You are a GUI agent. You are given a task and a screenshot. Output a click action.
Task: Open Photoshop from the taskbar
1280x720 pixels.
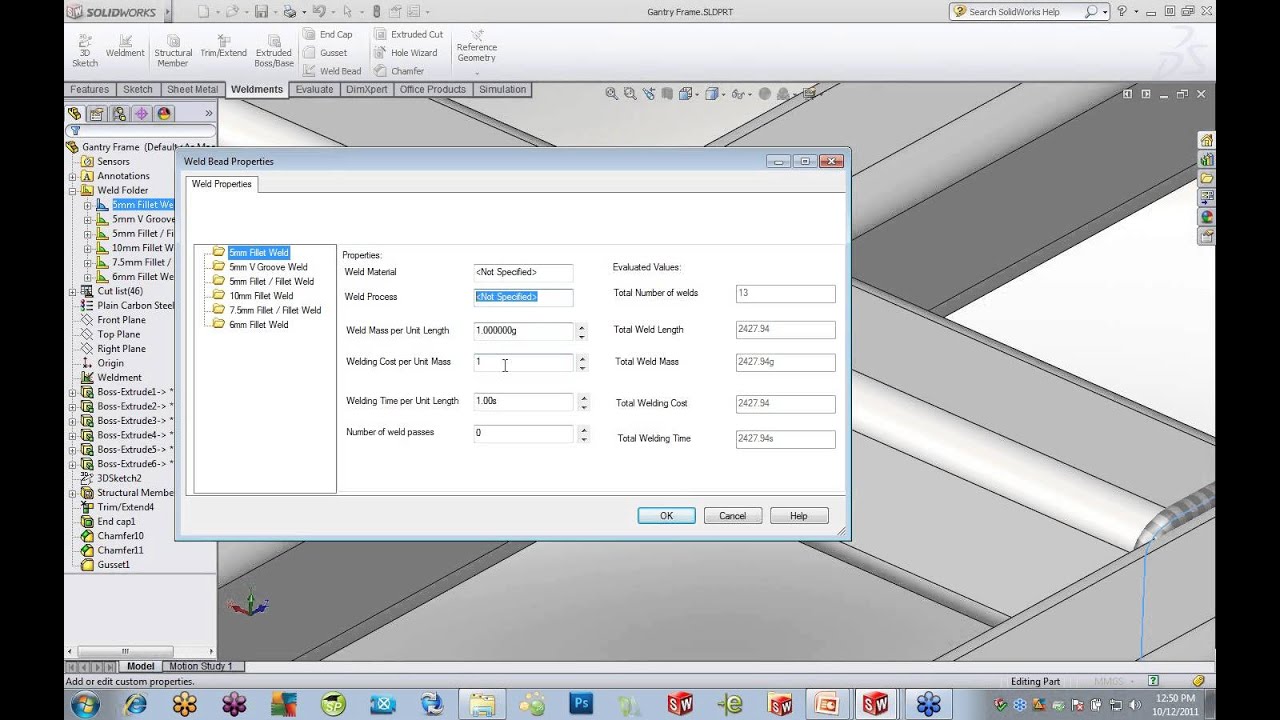coord(581,704)
